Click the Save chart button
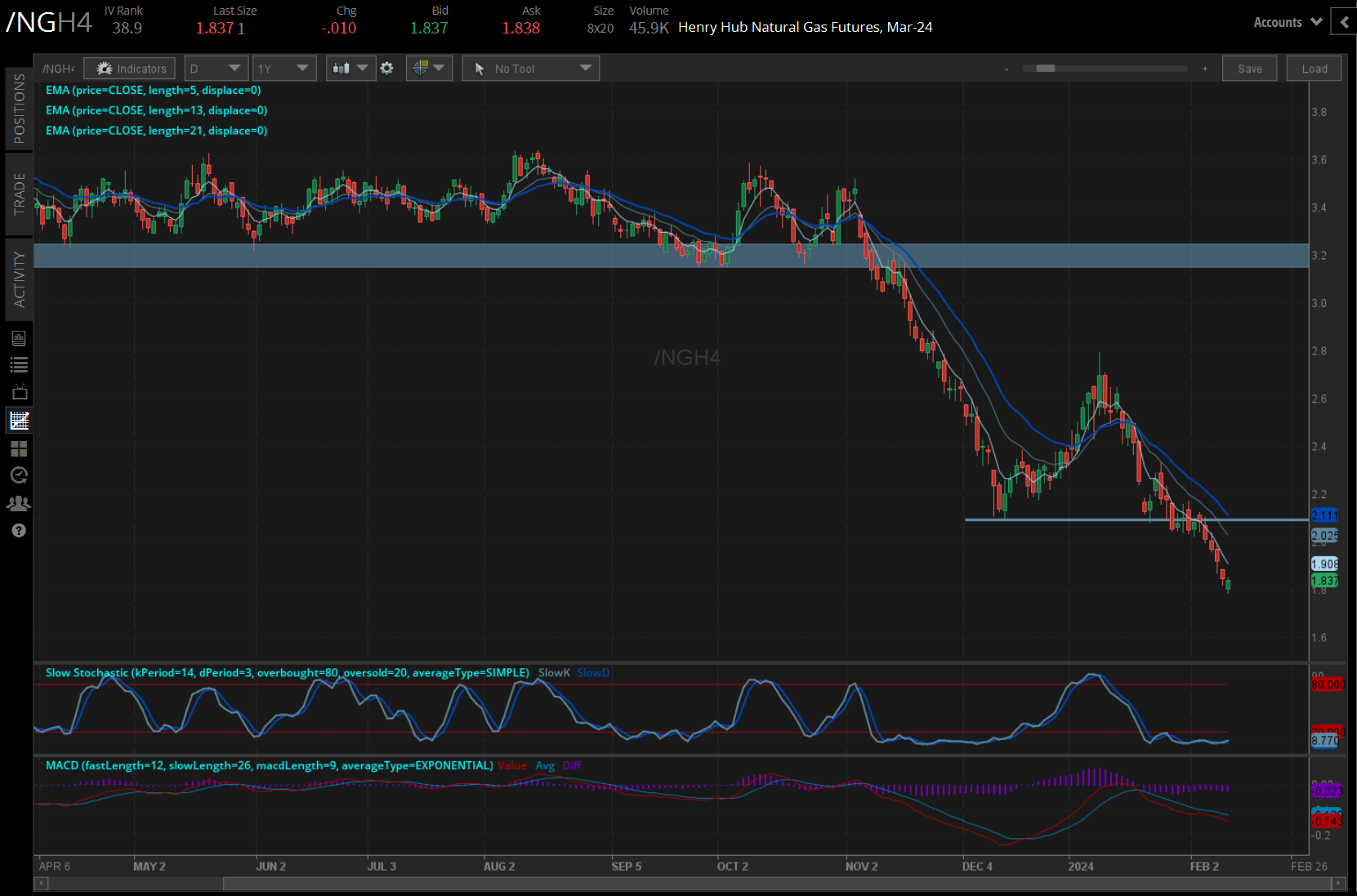The image size is (1357, 896). pos(1249,69)
